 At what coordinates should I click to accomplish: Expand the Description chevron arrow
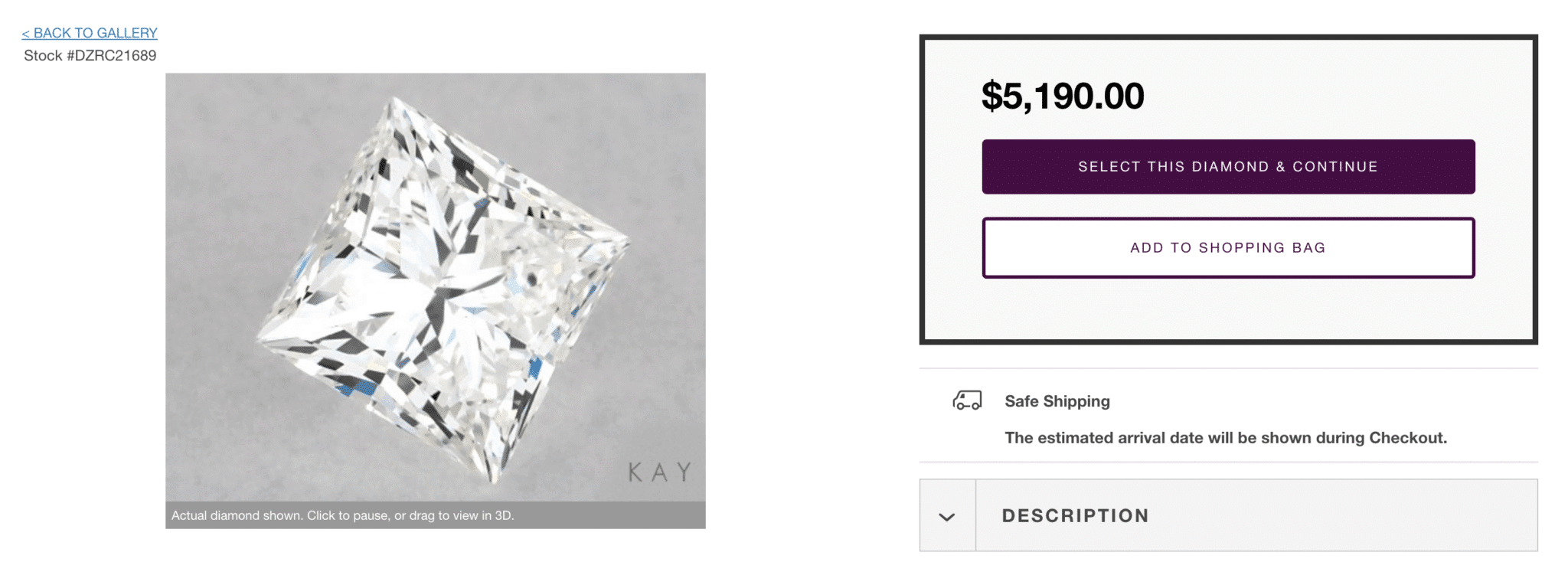[x=947, y=516]
